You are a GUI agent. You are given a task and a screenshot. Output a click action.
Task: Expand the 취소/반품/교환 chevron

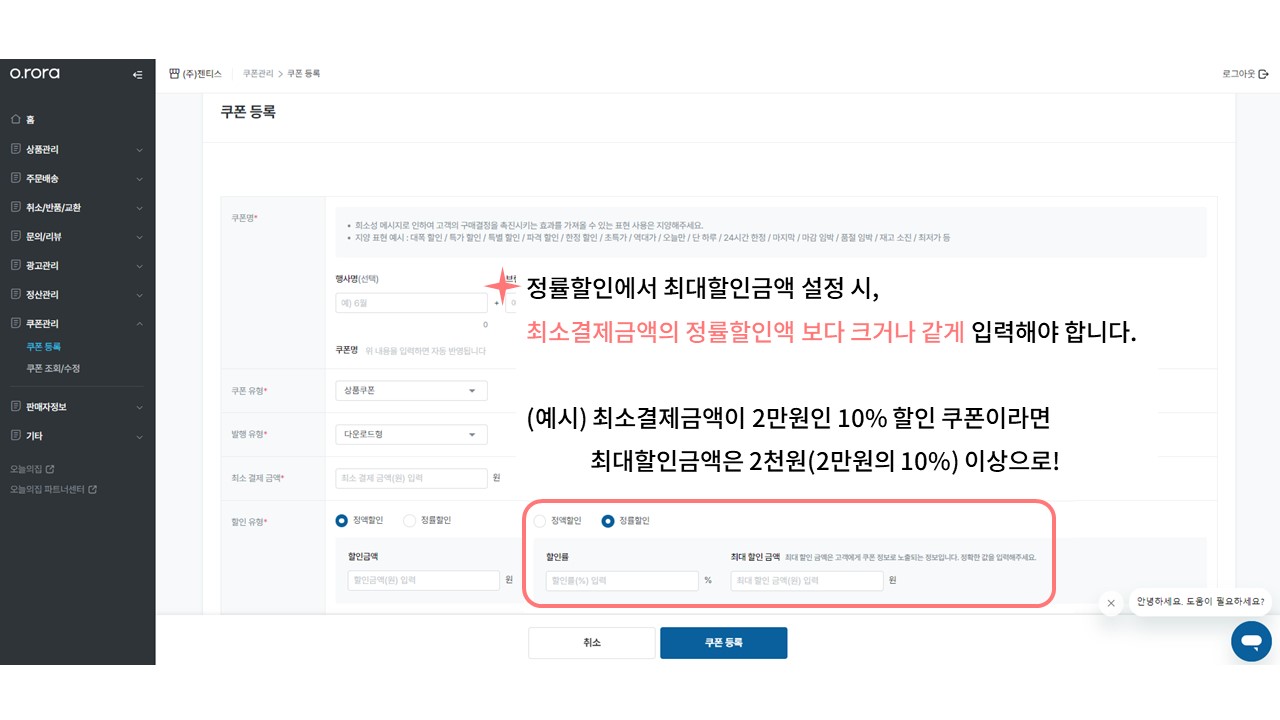point(139,208)
